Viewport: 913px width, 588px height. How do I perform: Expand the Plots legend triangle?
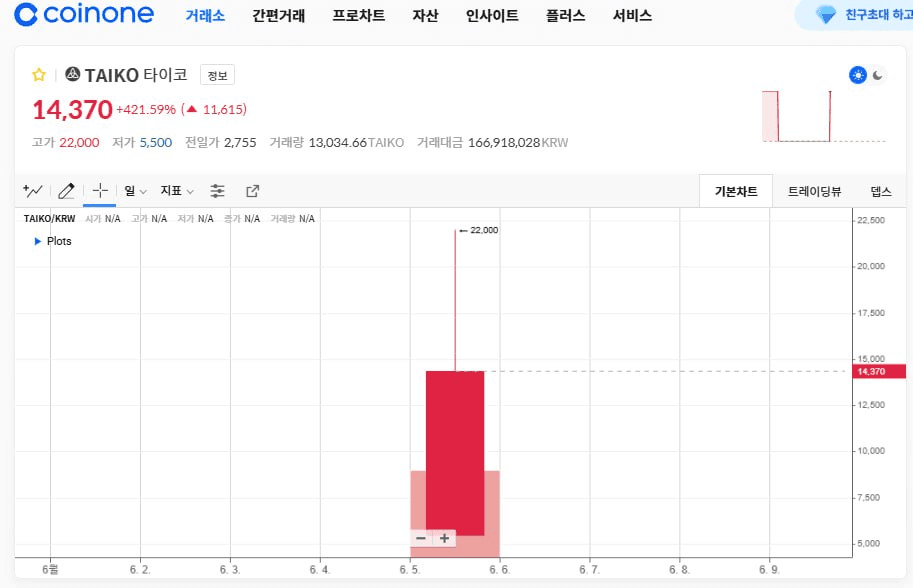(x=38, y=241)
